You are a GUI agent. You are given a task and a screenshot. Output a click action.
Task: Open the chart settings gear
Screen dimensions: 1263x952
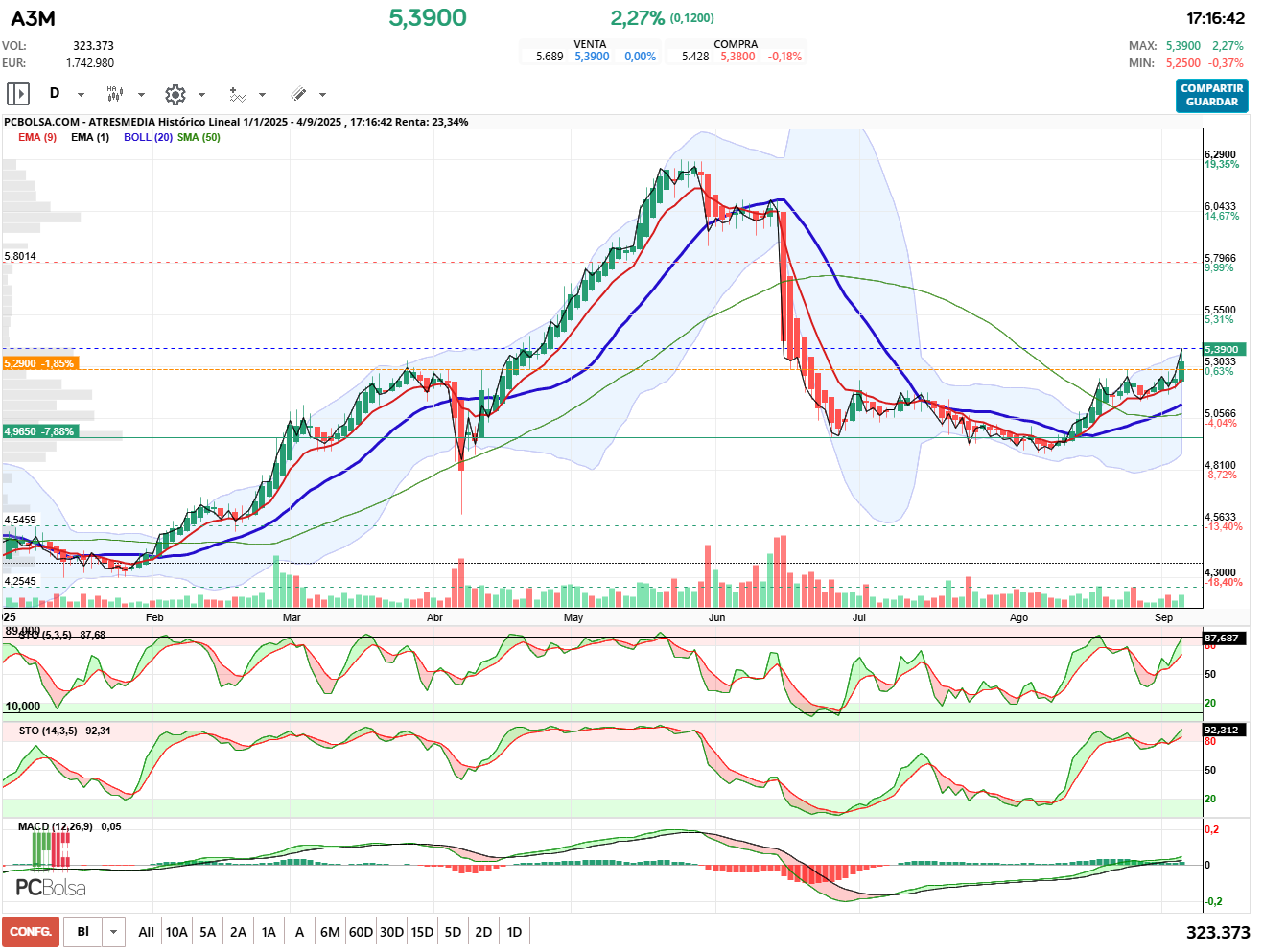click(x=175, y=94)
